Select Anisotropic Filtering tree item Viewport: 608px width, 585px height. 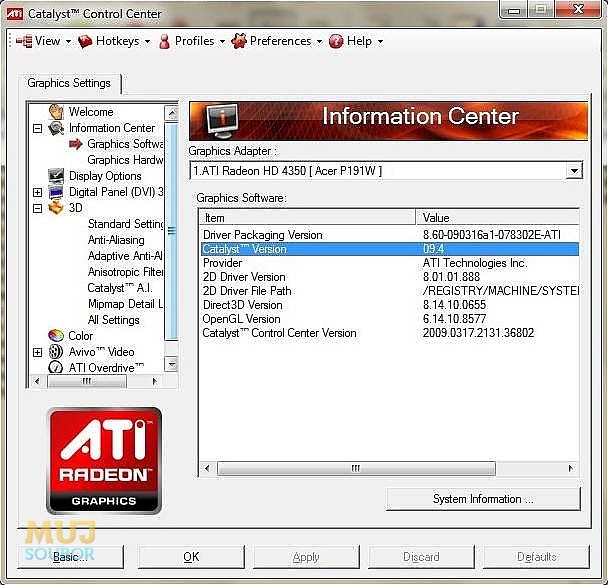coord(126,272)
